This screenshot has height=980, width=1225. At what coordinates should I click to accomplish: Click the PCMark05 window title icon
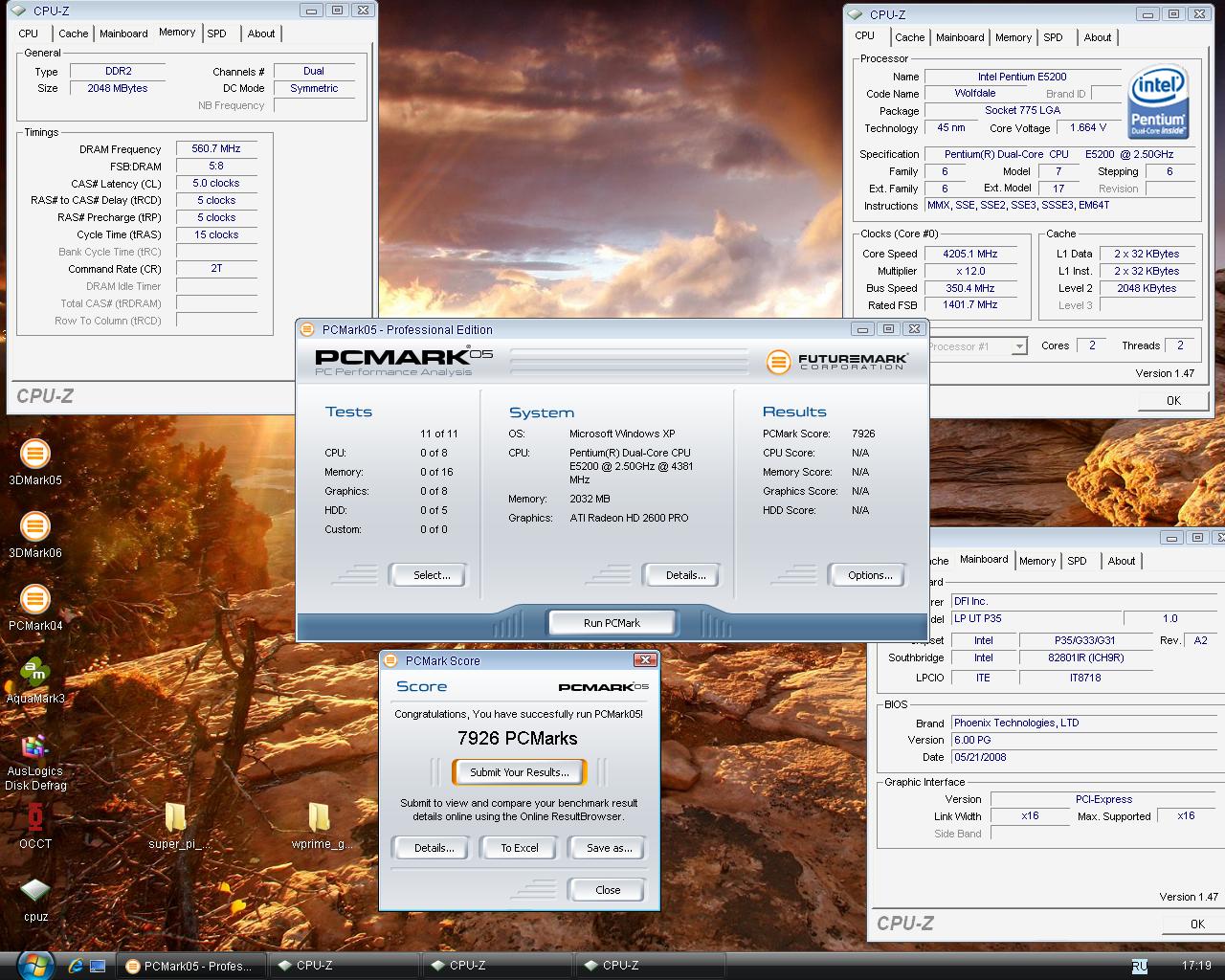[307, 329]
